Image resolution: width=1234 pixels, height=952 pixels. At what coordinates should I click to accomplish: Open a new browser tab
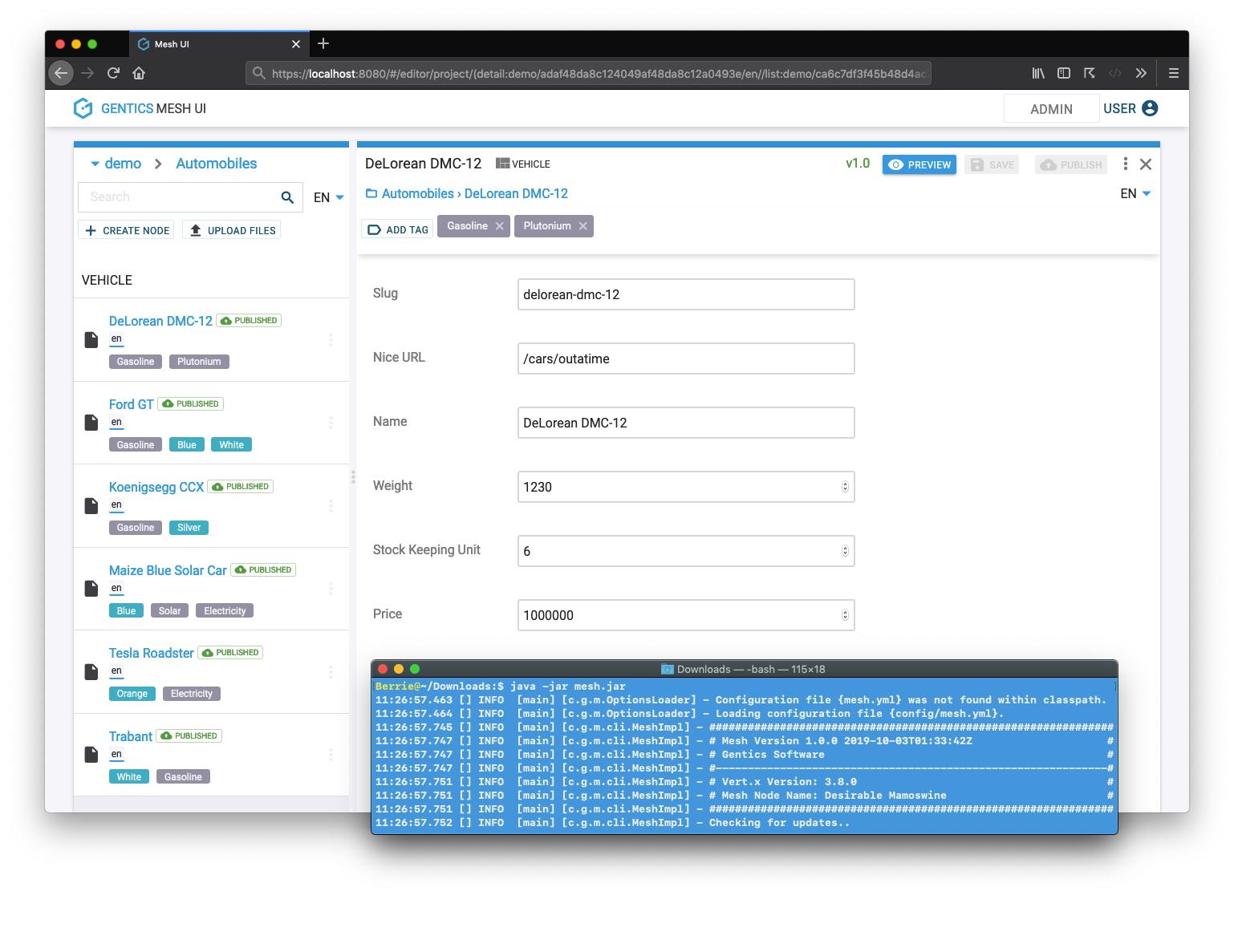point(323,43)
